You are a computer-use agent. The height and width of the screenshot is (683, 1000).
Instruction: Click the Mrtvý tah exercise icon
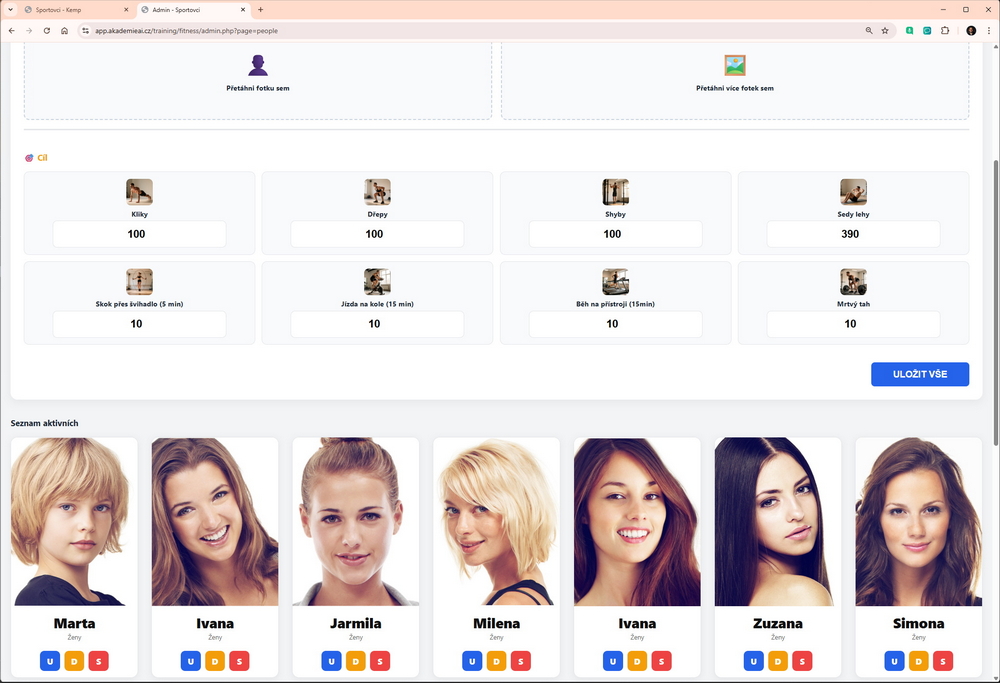click(x=853, y=282)
